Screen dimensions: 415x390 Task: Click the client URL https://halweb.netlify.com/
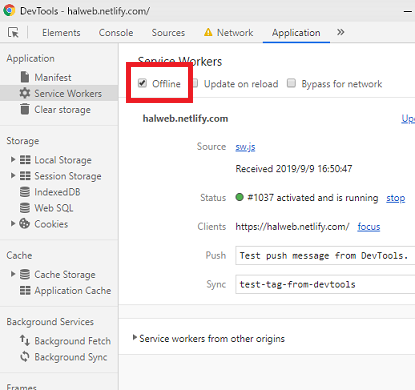point(292,227)
